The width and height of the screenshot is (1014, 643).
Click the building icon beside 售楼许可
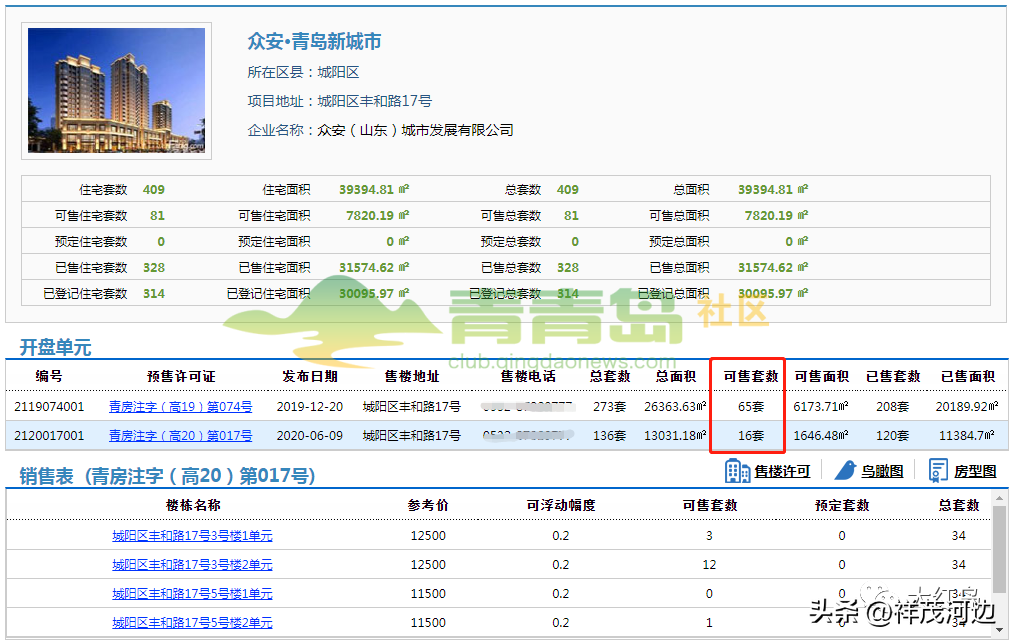tap(737, 471)
